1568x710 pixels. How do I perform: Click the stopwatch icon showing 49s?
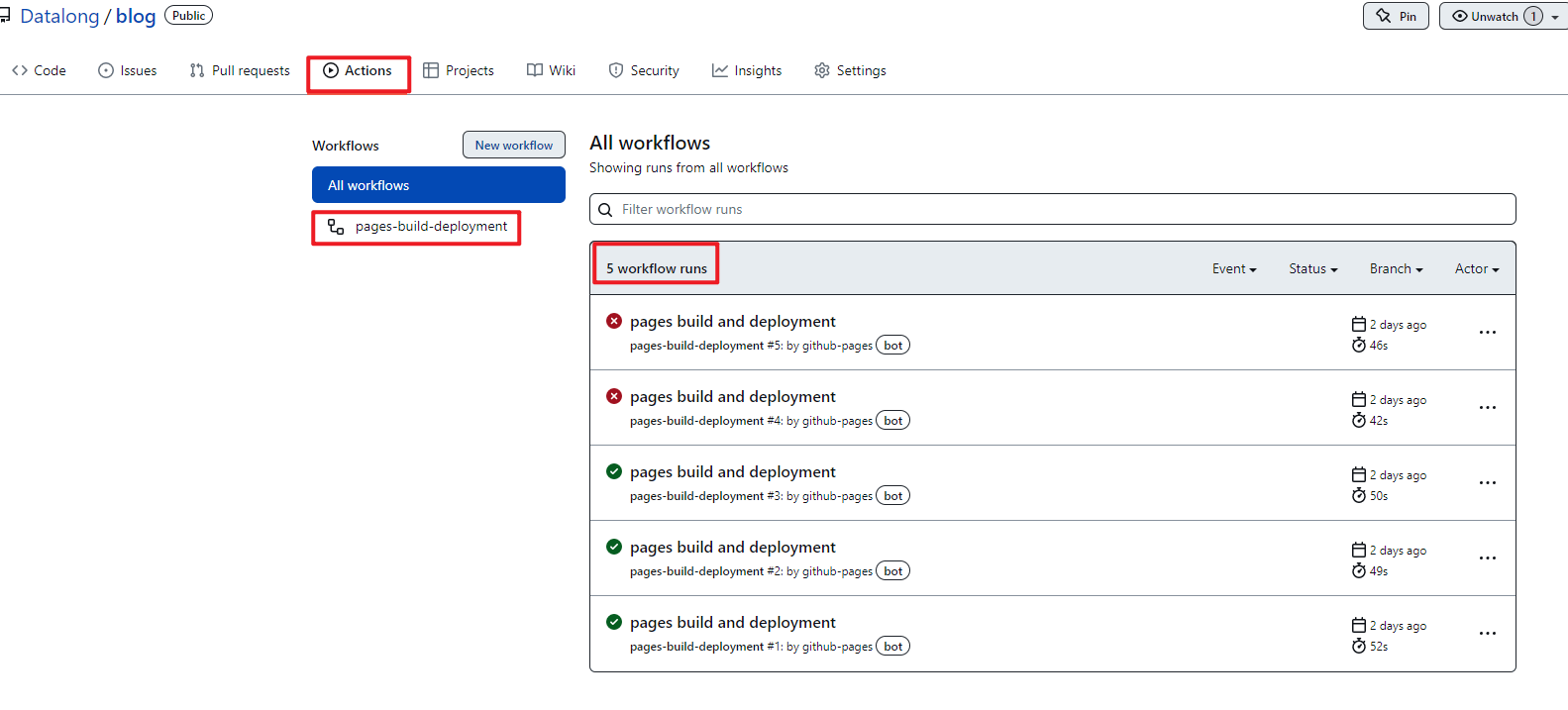pyautogui.click(x=1359, y=570)
